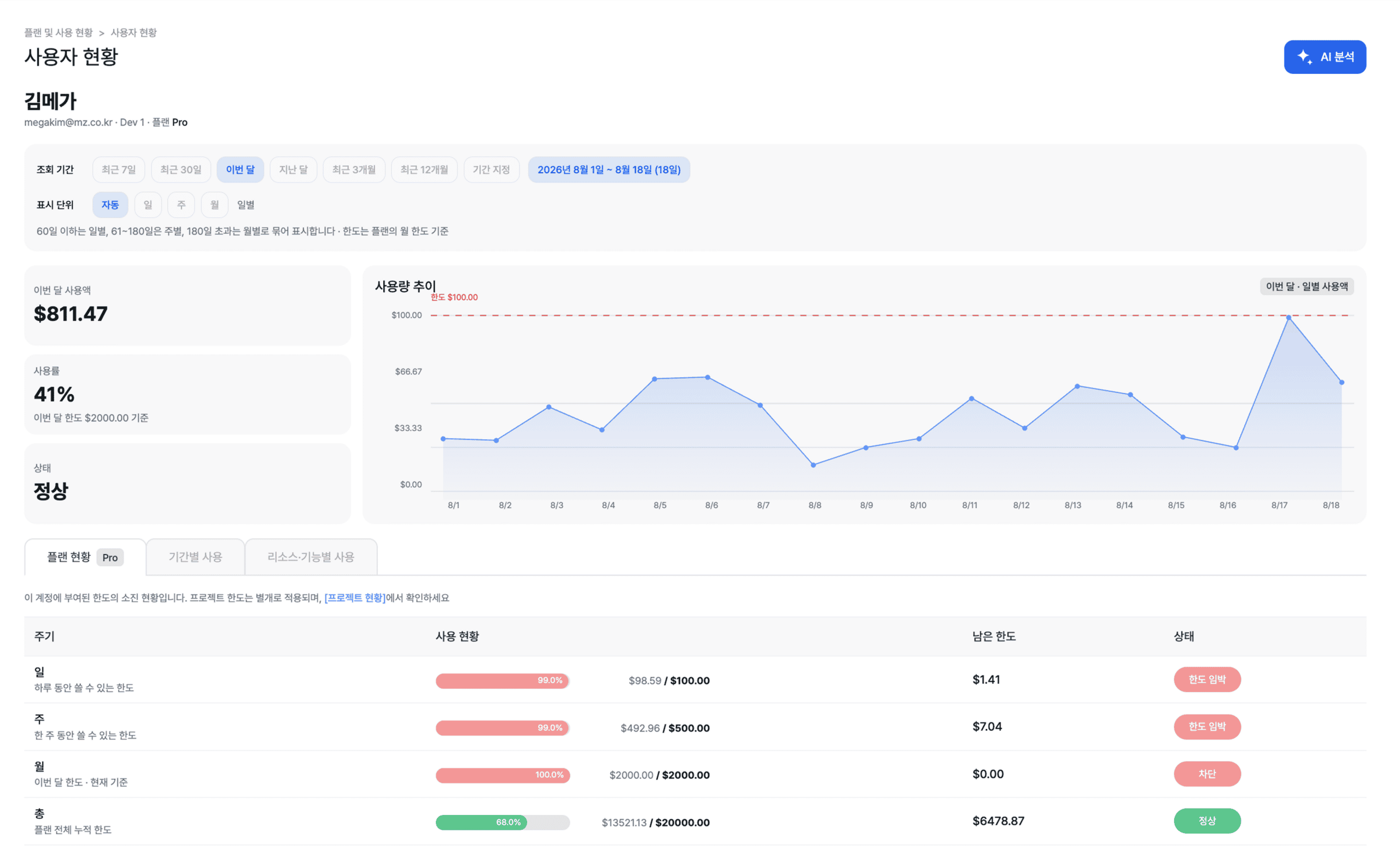Select the 이번 달 period filter
This screenshot has height=862, width=1400.
tap(240, 170)
